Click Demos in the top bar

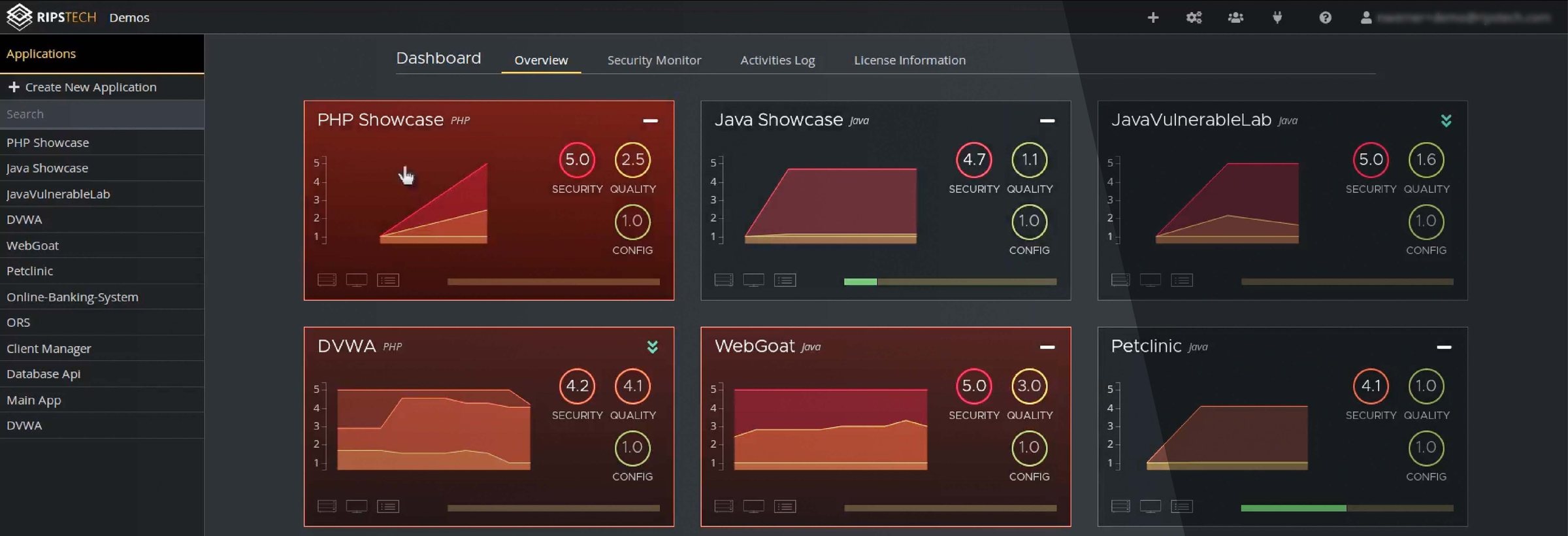[x=129, y=18]
